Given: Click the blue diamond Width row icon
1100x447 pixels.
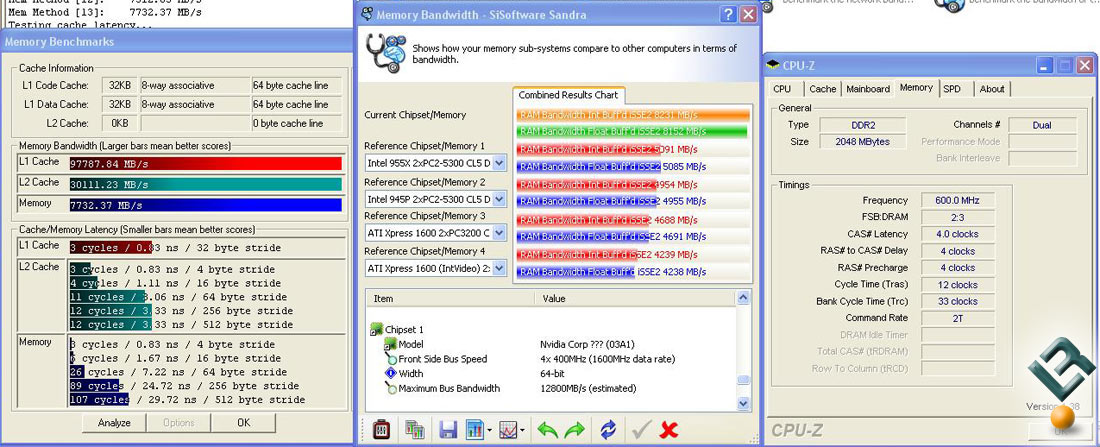Looking at the screenshot, I should pyautogui.click(x=391, y=373).
